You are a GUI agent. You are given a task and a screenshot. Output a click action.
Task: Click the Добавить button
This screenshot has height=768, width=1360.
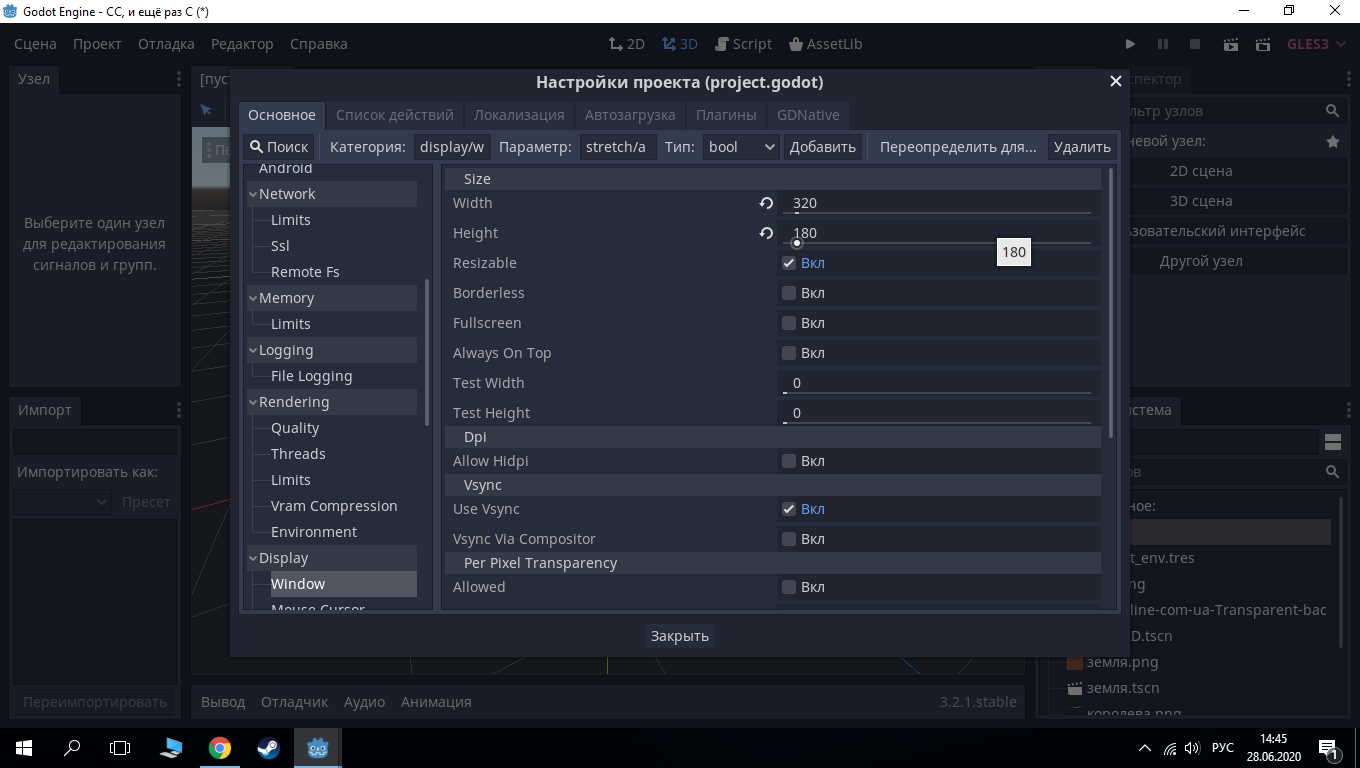(x=823, y=147)
